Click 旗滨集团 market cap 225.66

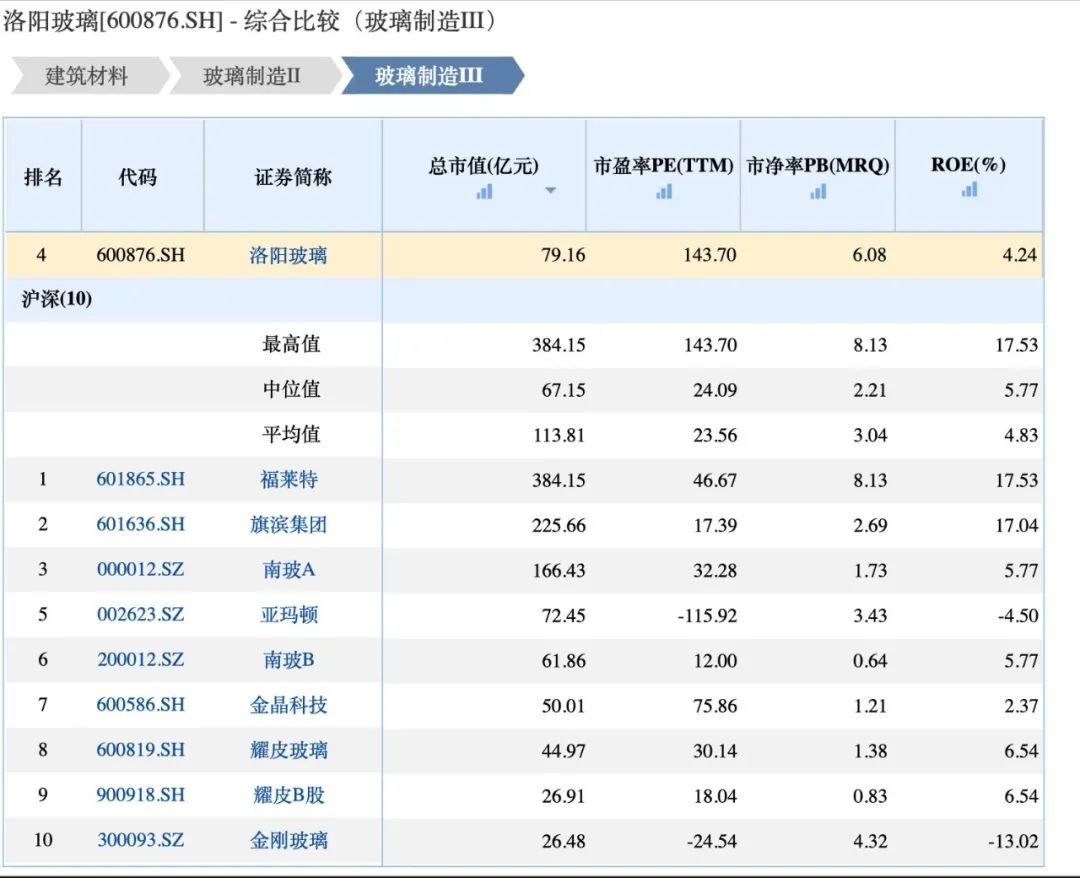(559, 525)
